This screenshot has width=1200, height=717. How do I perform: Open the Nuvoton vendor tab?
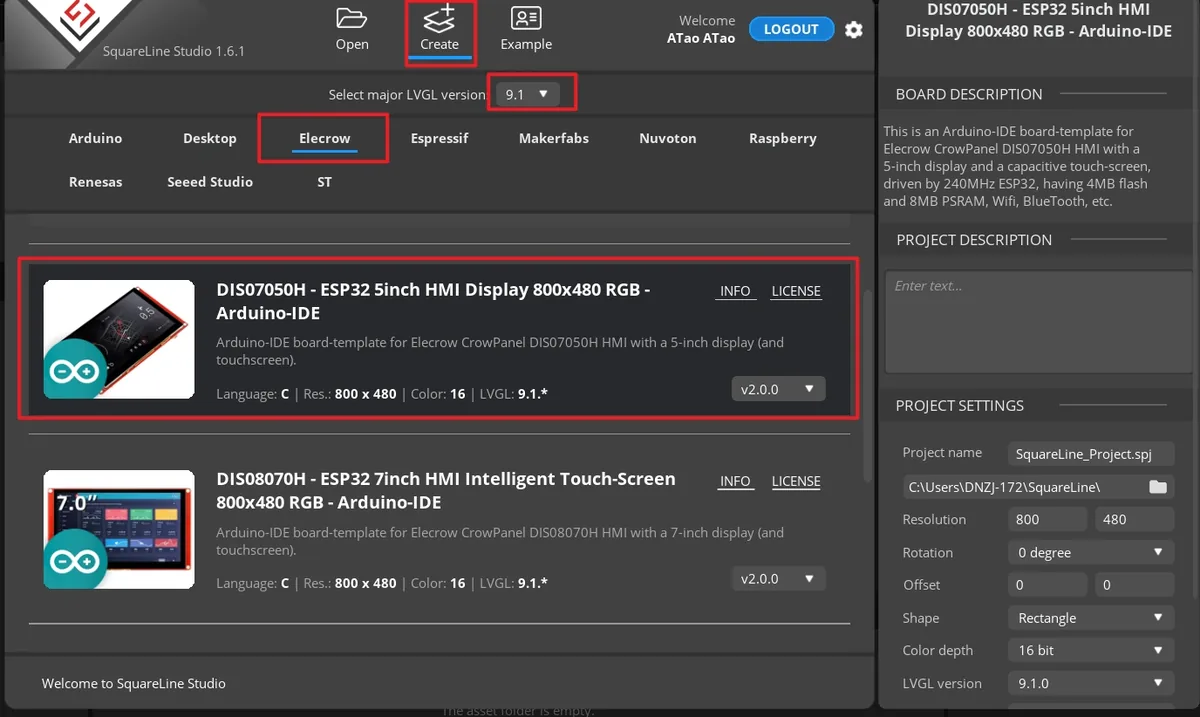(x=667, y=138)
